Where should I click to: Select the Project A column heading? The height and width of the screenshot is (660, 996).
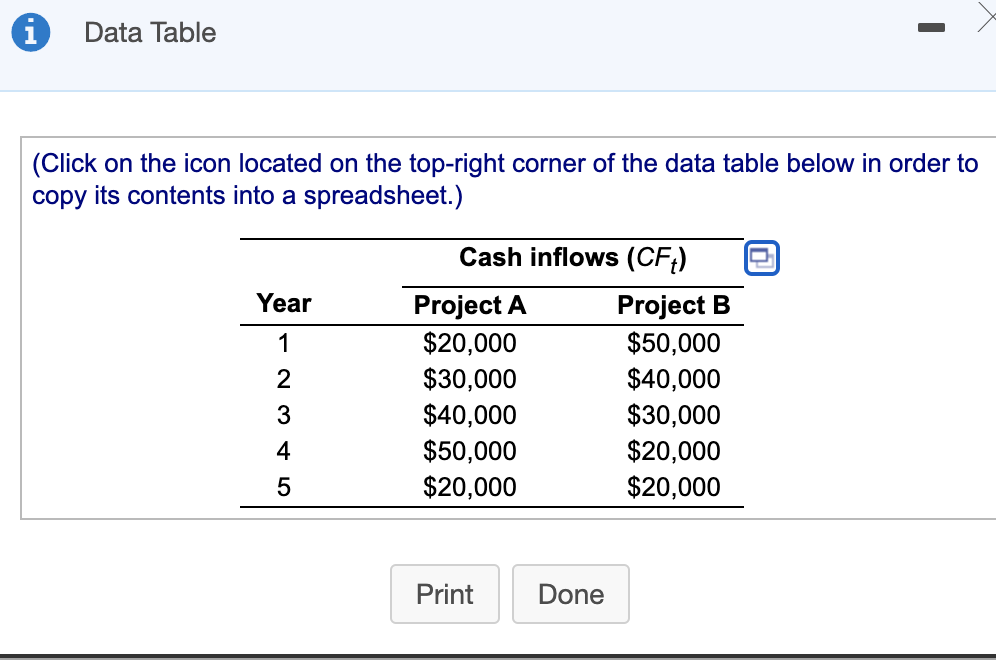coord(468,305)
